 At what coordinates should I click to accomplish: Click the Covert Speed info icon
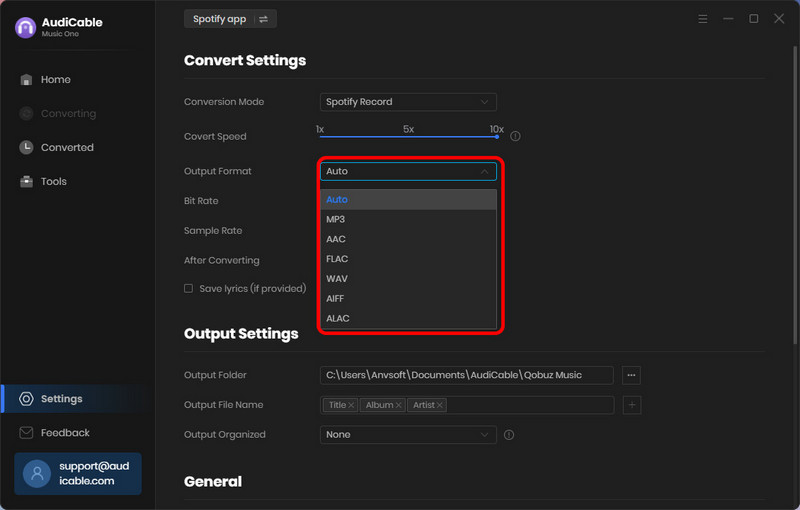pos(515,136)
